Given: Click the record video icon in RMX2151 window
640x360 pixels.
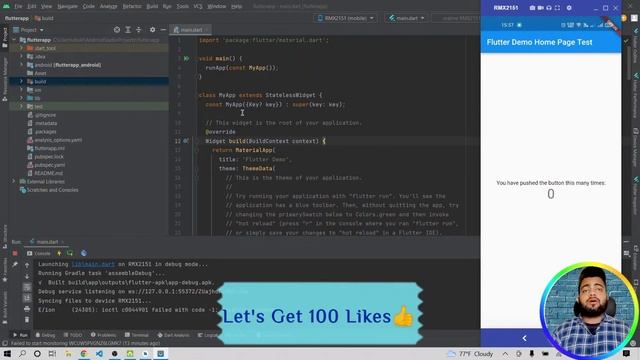Looking at the screenshot, I should pos(540,8).
